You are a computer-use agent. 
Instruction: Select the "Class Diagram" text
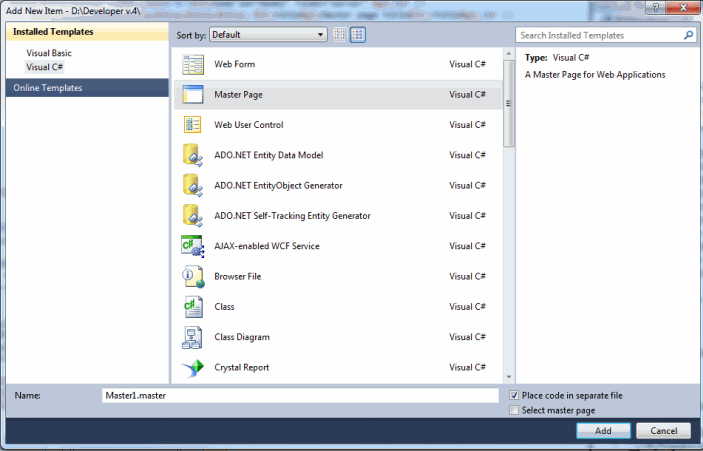[242, 337]
